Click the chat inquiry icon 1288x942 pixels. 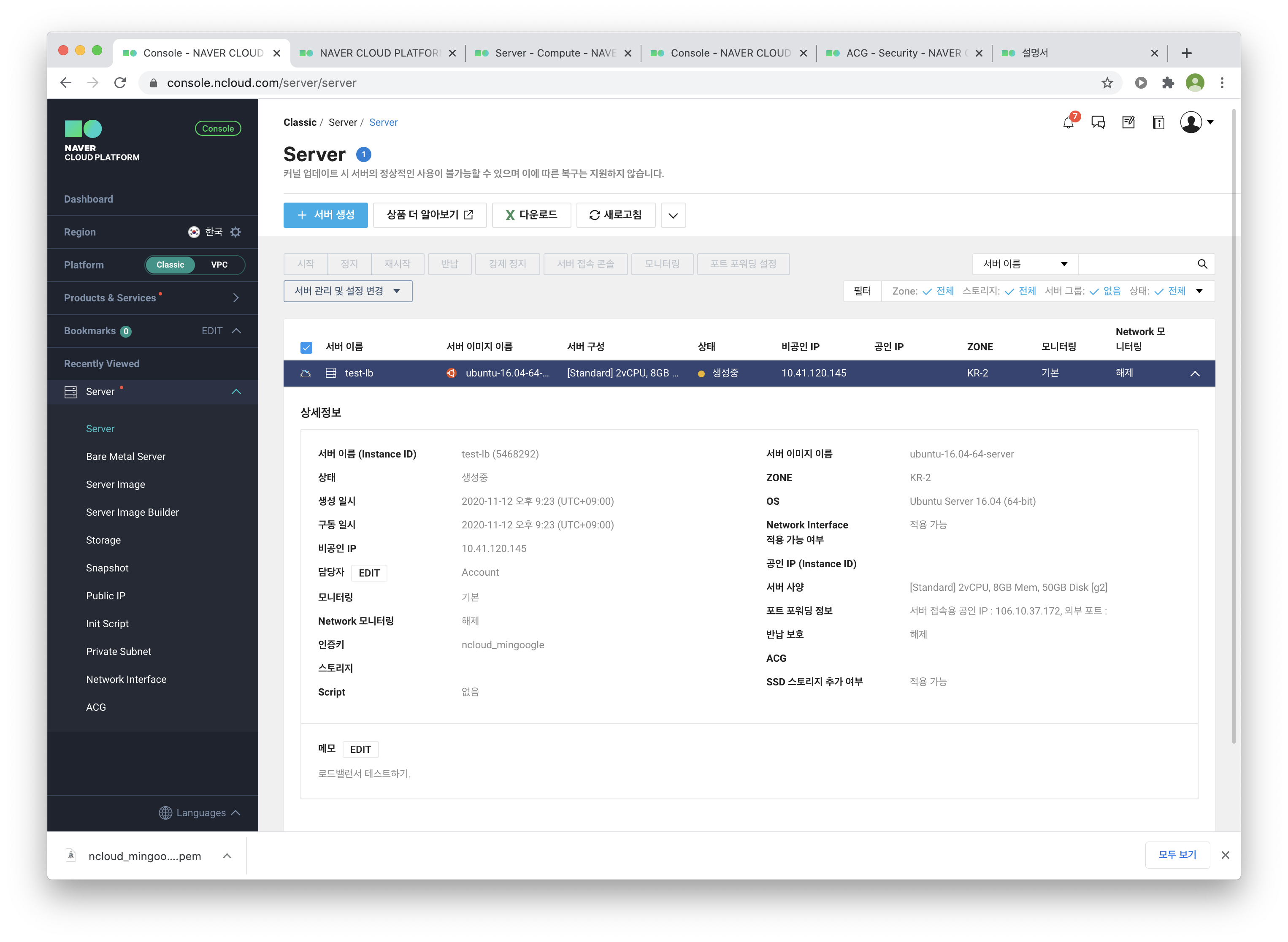1098,122
